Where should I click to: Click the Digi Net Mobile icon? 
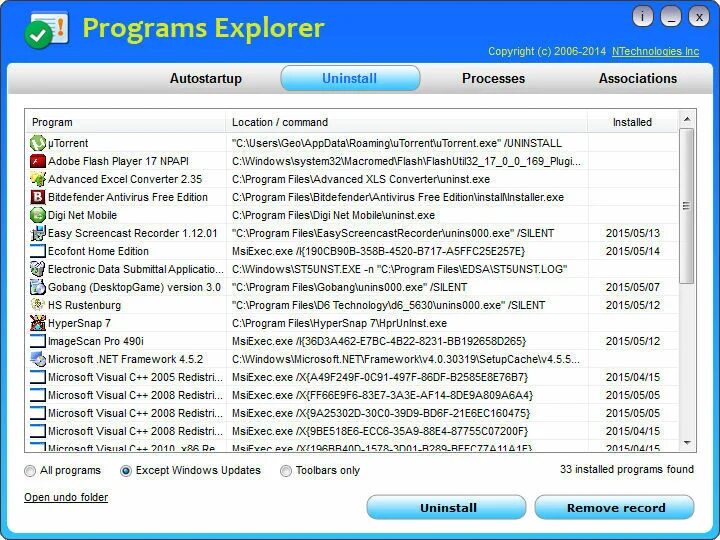coord(38,215)
